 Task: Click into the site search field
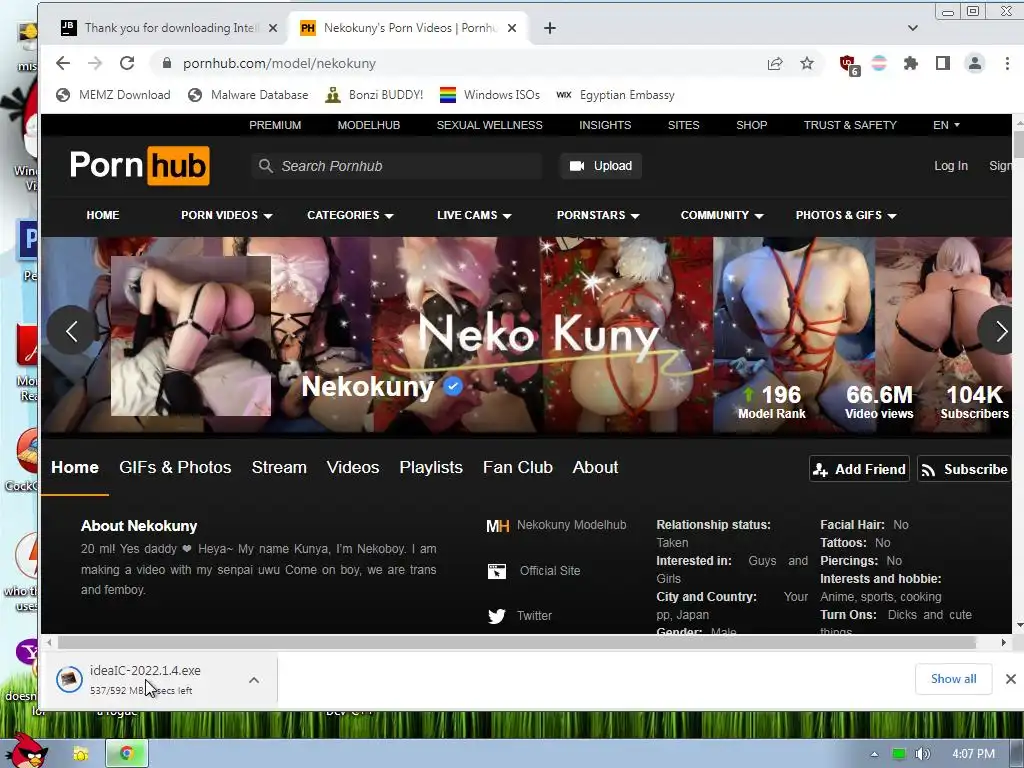point(397,166)
